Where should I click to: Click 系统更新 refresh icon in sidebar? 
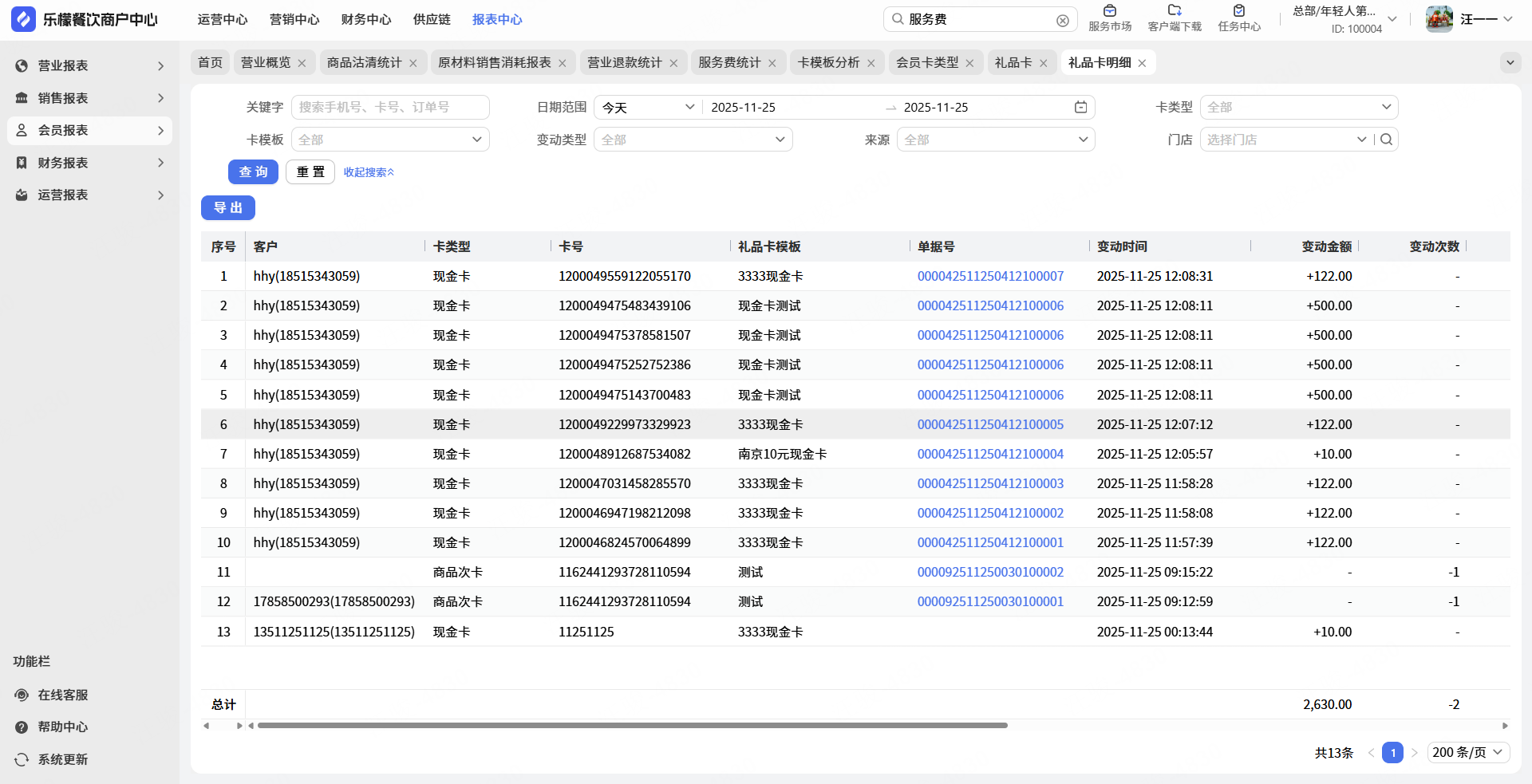pos(22,759)
